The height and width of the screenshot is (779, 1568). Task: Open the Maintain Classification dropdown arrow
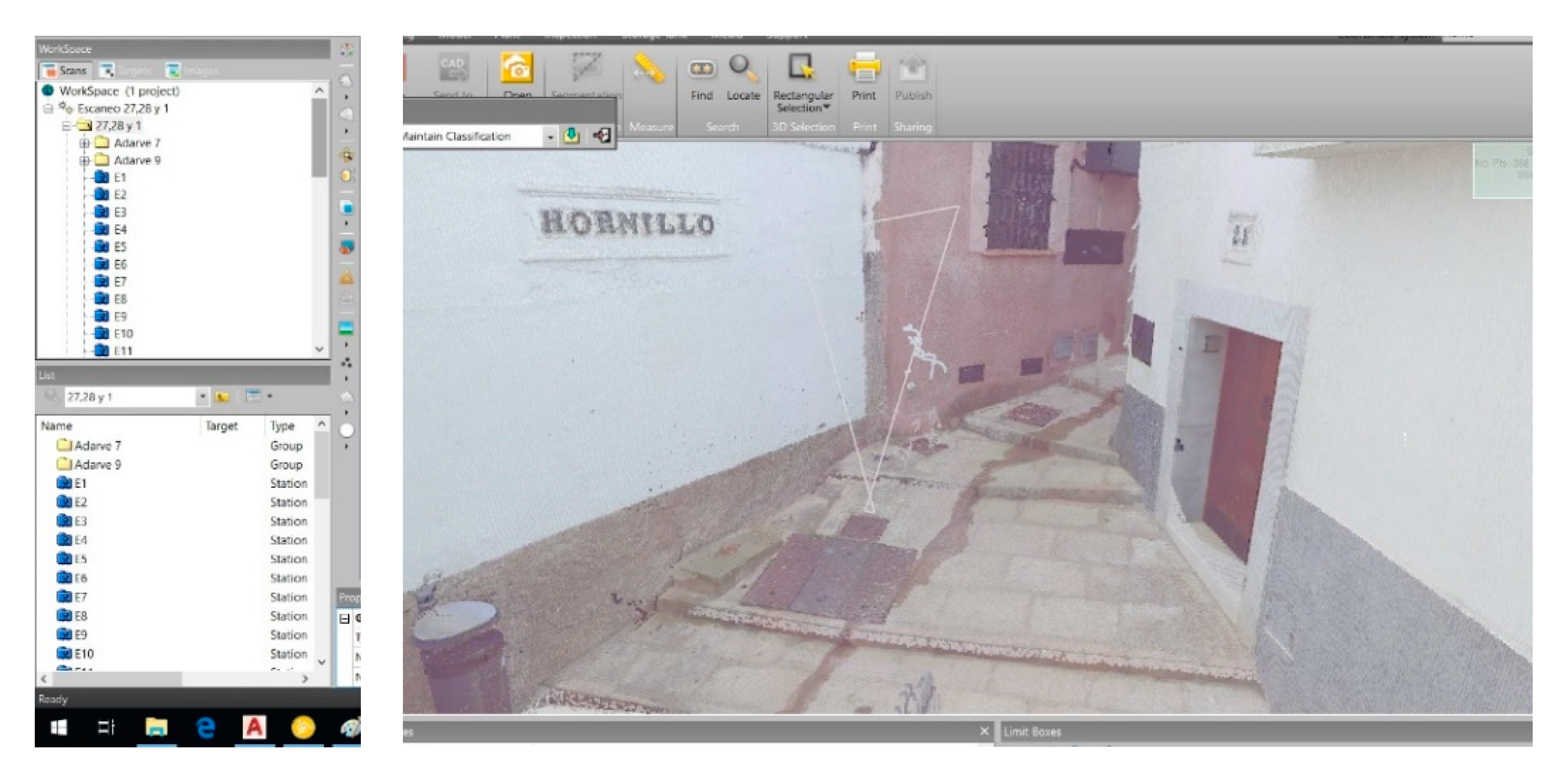point(550,137)
